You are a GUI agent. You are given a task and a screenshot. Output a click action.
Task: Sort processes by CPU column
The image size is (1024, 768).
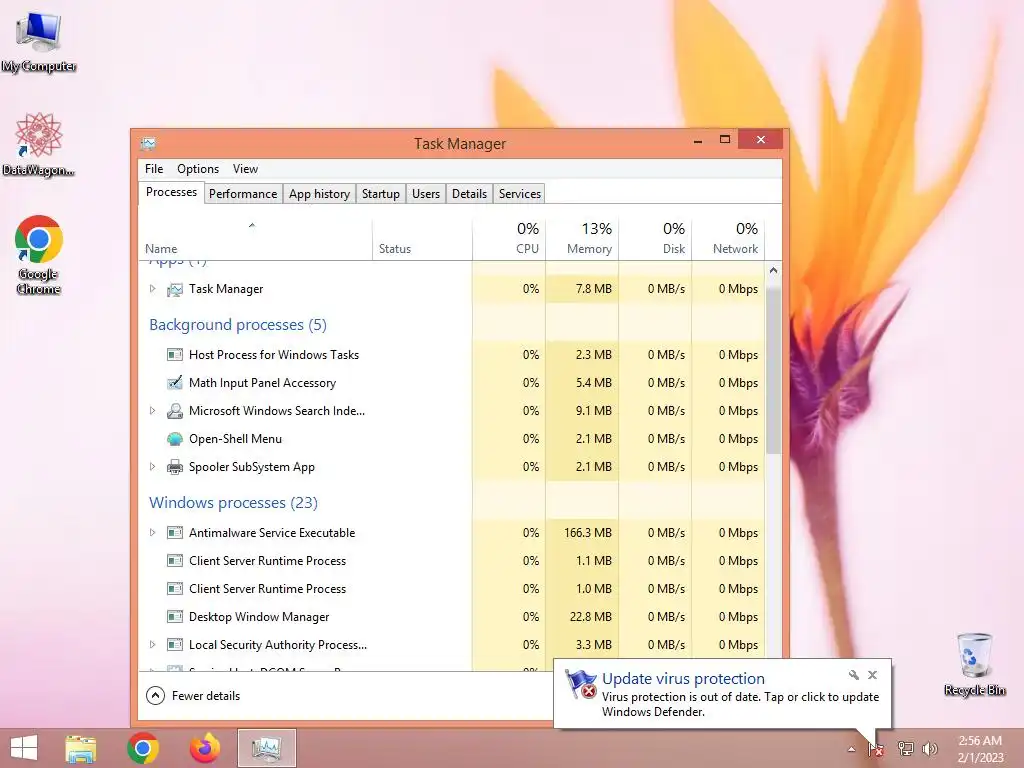509,240
